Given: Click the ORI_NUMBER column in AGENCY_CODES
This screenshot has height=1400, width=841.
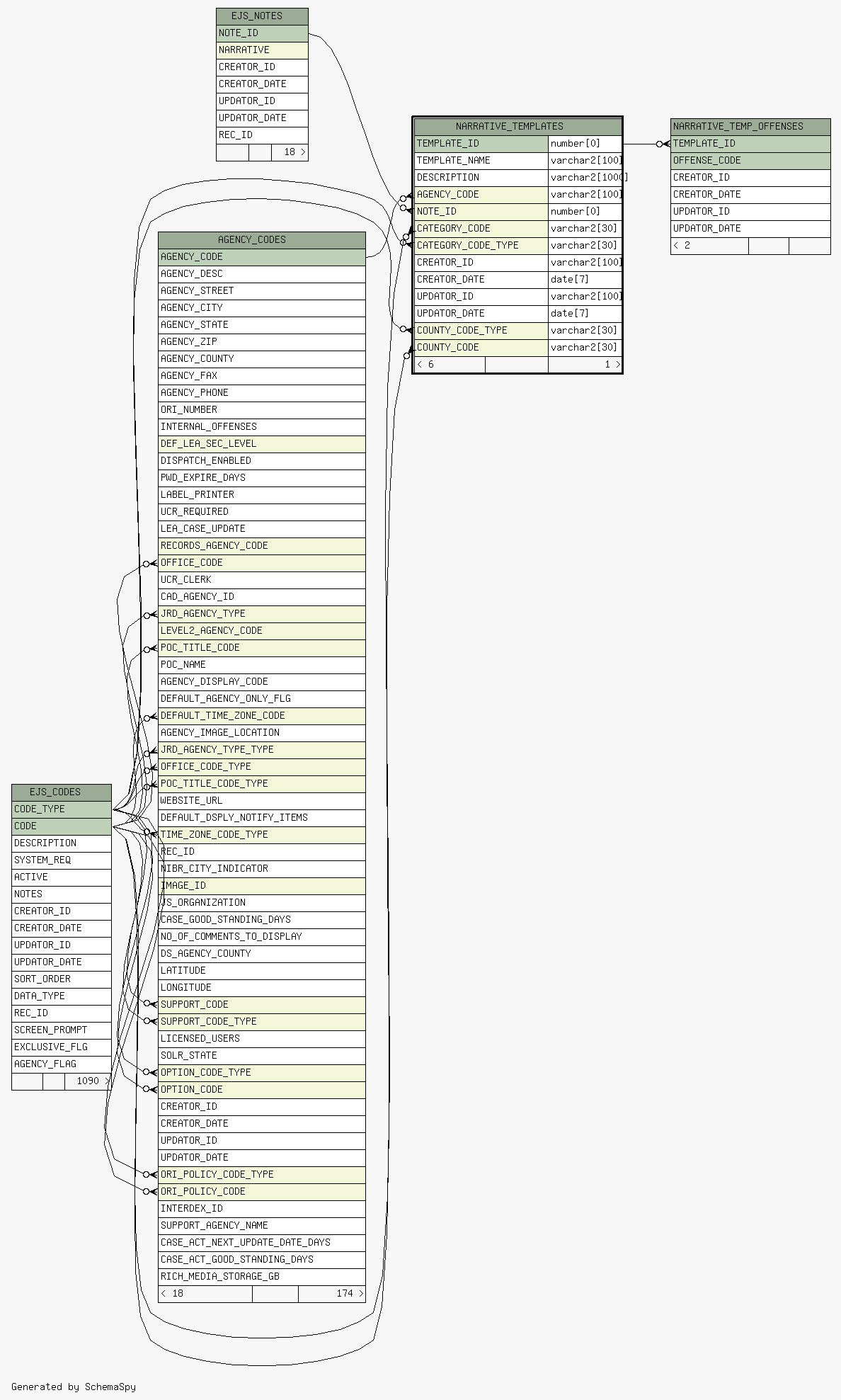Looking at the screenshot, I should click(261, 410).
